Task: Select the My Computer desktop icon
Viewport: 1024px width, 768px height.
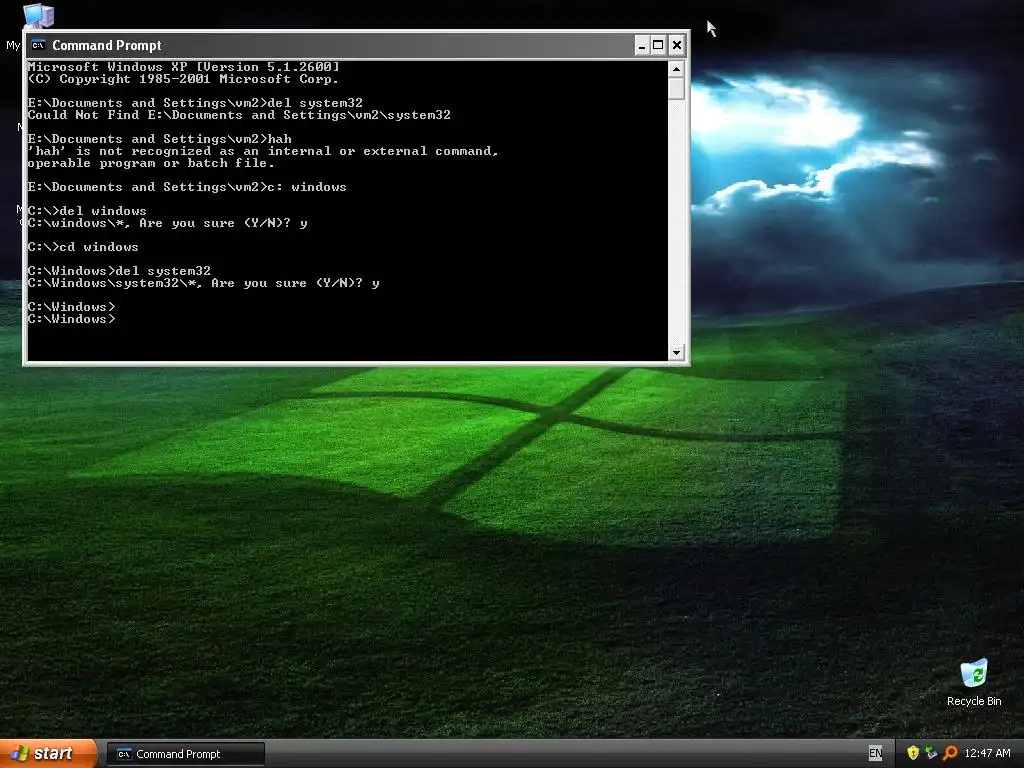Action: coord(38,16)
